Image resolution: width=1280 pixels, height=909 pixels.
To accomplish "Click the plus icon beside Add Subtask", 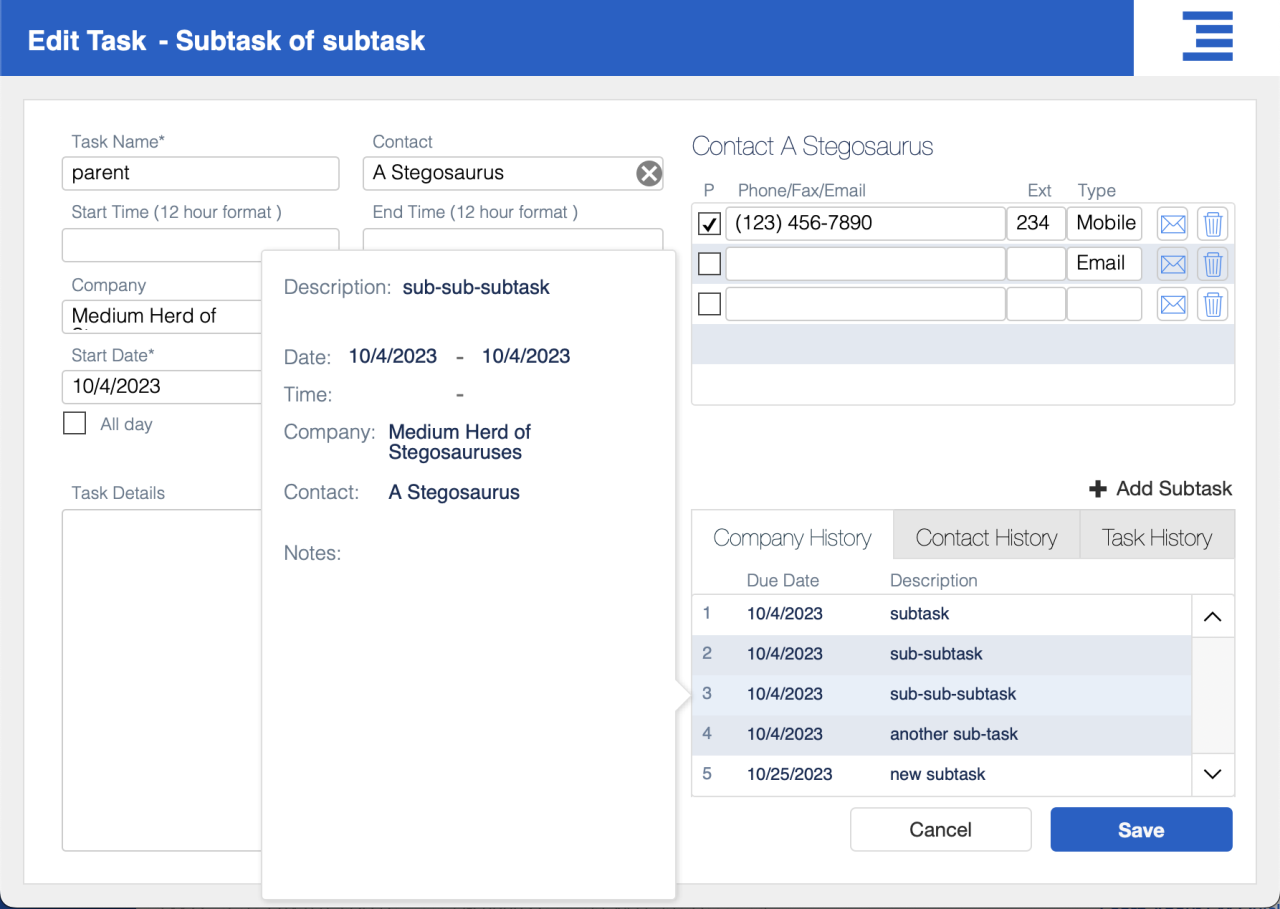I will [1098, 489].
